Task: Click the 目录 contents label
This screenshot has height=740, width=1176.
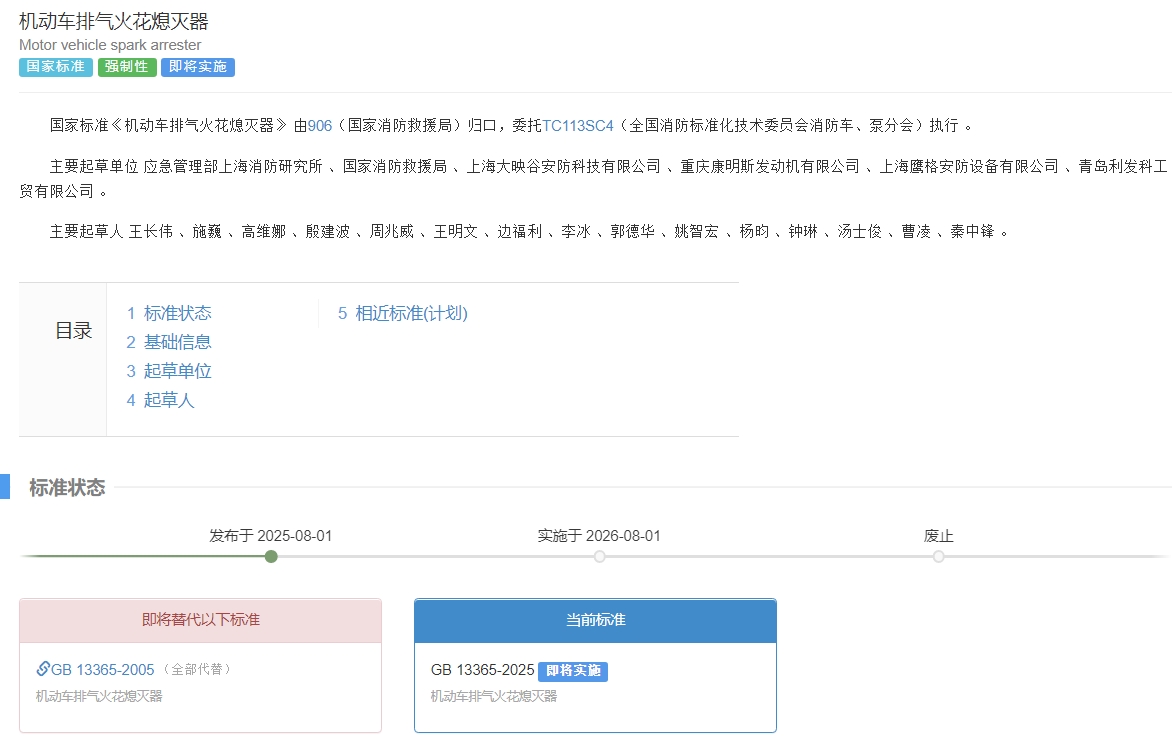Action: [x=74, y=331]
